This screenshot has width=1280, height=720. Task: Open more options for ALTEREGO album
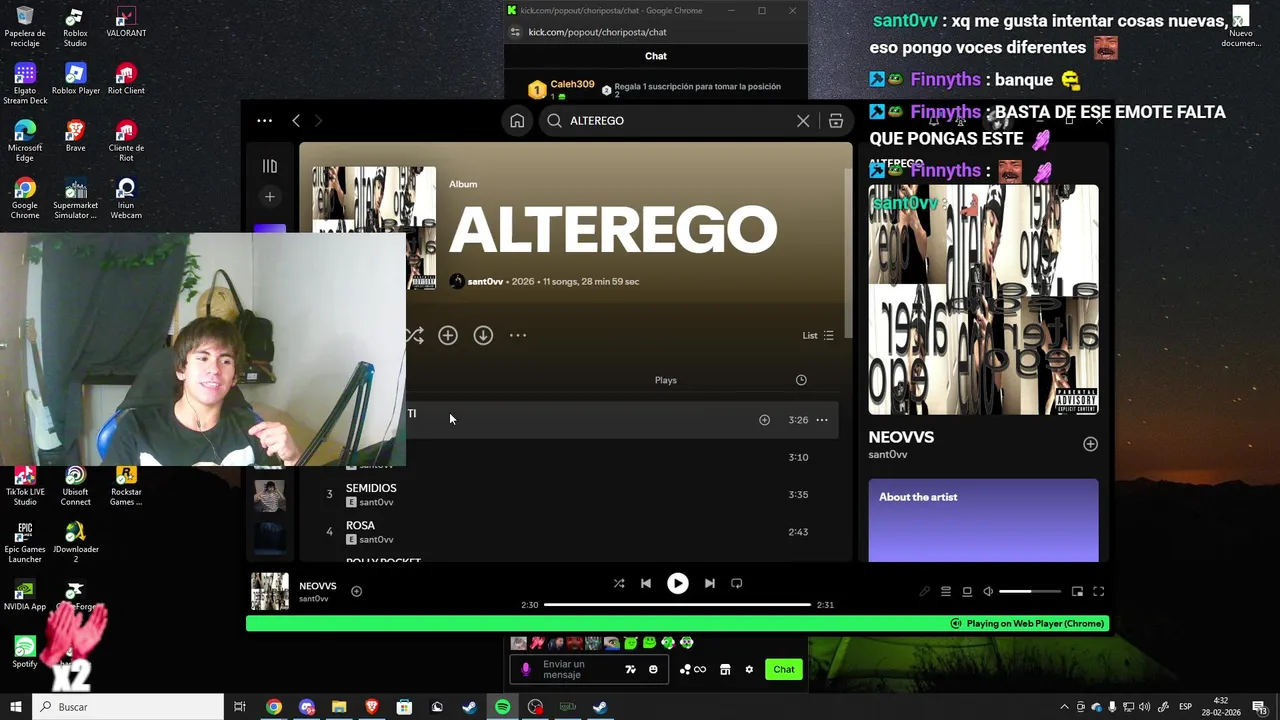tap(518, 336)
